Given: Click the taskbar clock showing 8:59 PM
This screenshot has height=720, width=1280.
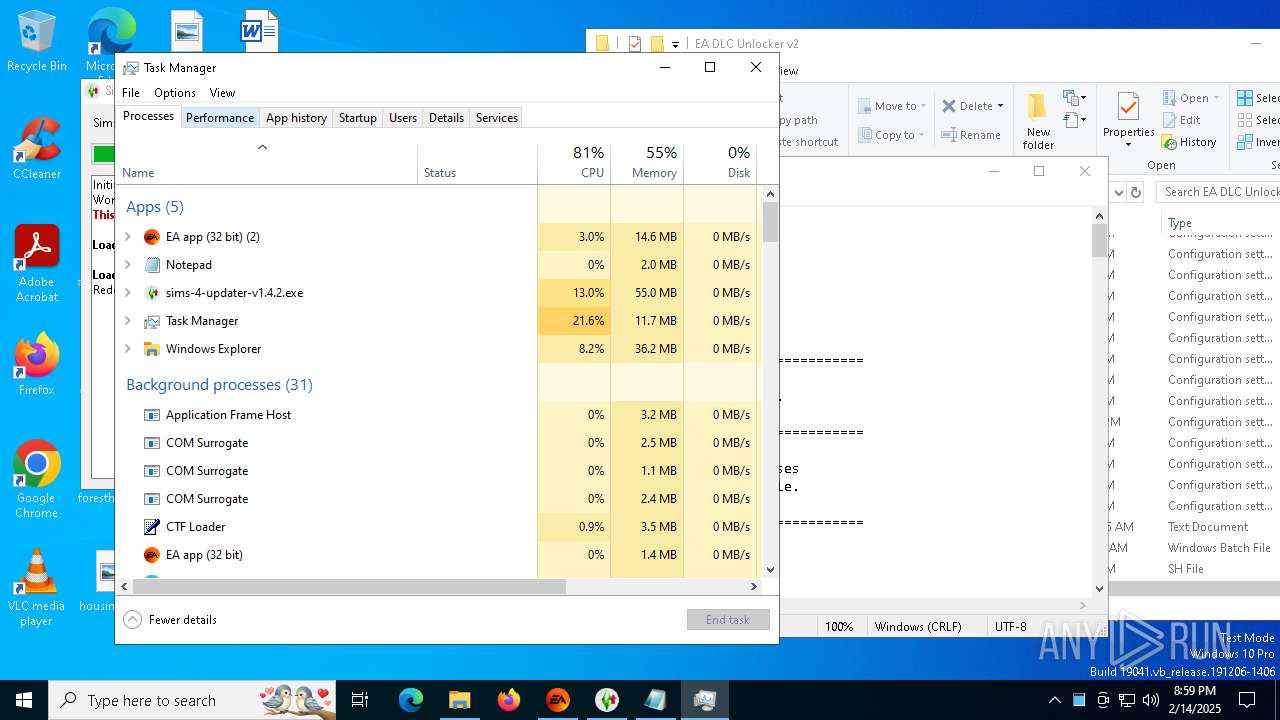Looking at the screenshot, I should coord(1194,700).
